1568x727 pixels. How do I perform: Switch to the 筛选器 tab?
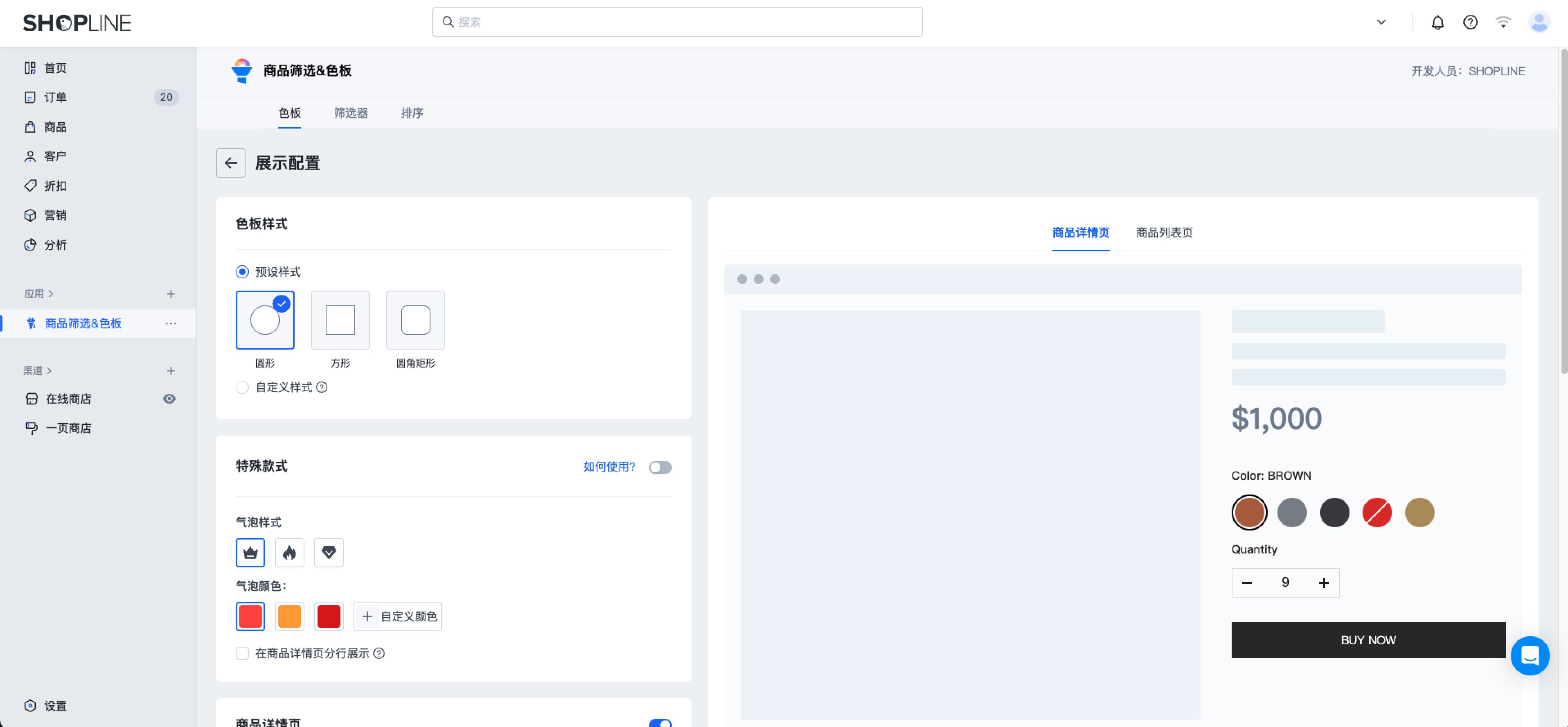[351, 113]
